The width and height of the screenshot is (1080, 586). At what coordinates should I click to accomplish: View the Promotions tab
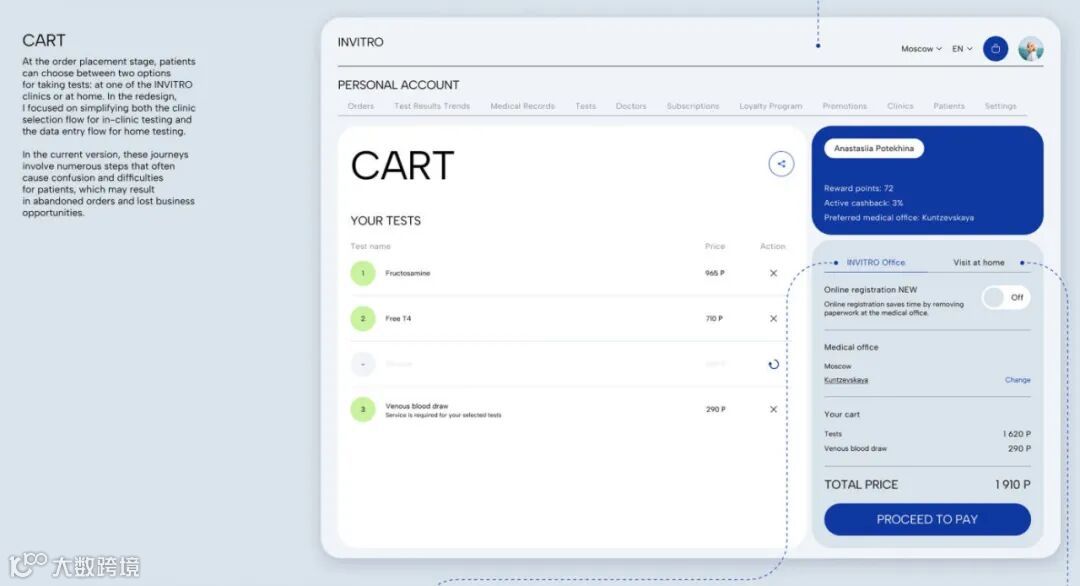point(844,106)
